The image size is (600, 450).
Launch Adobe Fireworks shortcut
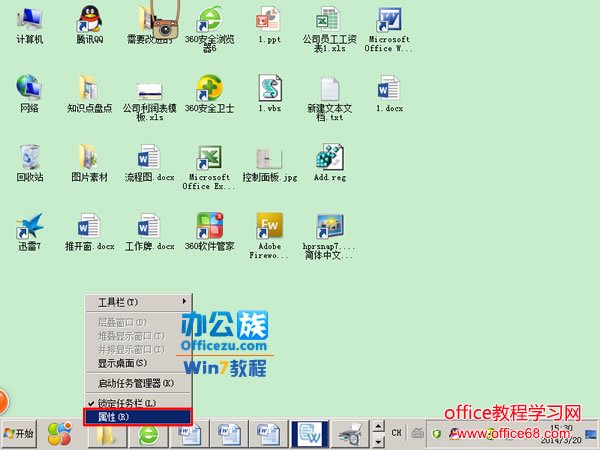(x=269, y=235)
